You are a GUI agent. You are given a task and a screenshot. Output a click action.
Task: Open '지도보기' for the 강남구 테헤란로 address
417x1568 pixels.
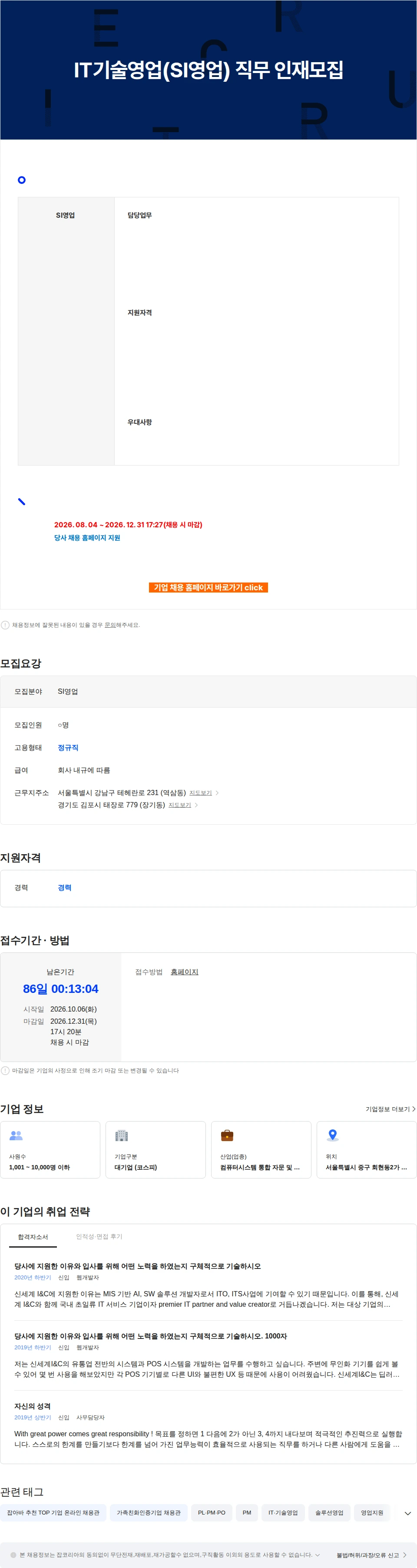tap(201, 793)
